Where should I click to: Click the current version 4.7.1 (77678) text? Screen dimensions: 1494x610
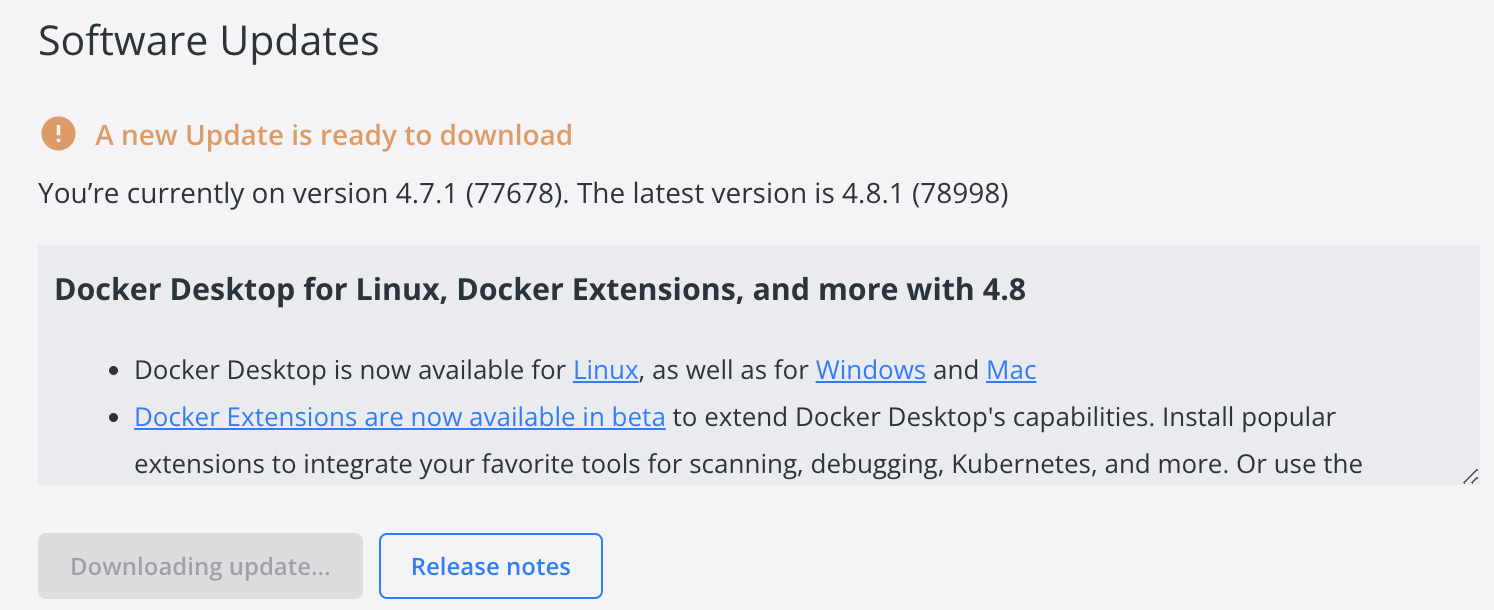[x=470, y=193]
